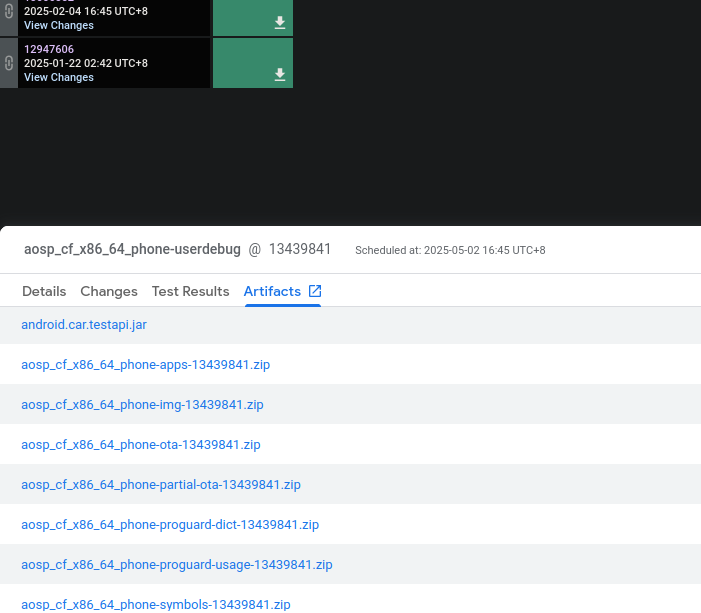Viewport: 701px width, 613px height.
Task: Select build ID text 13439841 in header
Action: 300,249
